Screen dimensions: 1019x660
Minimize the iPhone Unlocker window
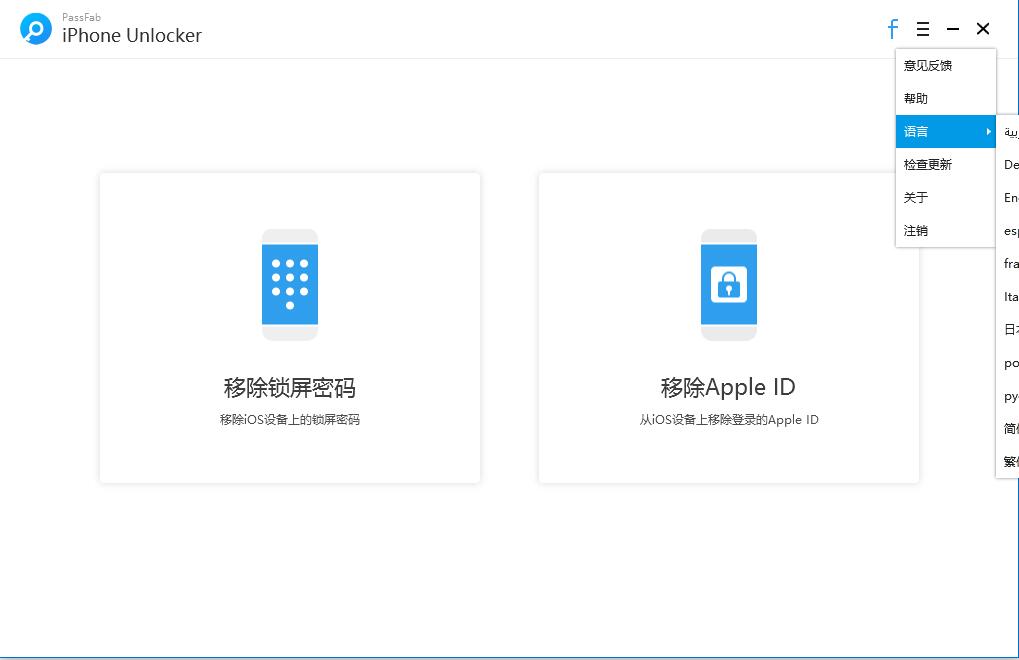pos(953,29)
